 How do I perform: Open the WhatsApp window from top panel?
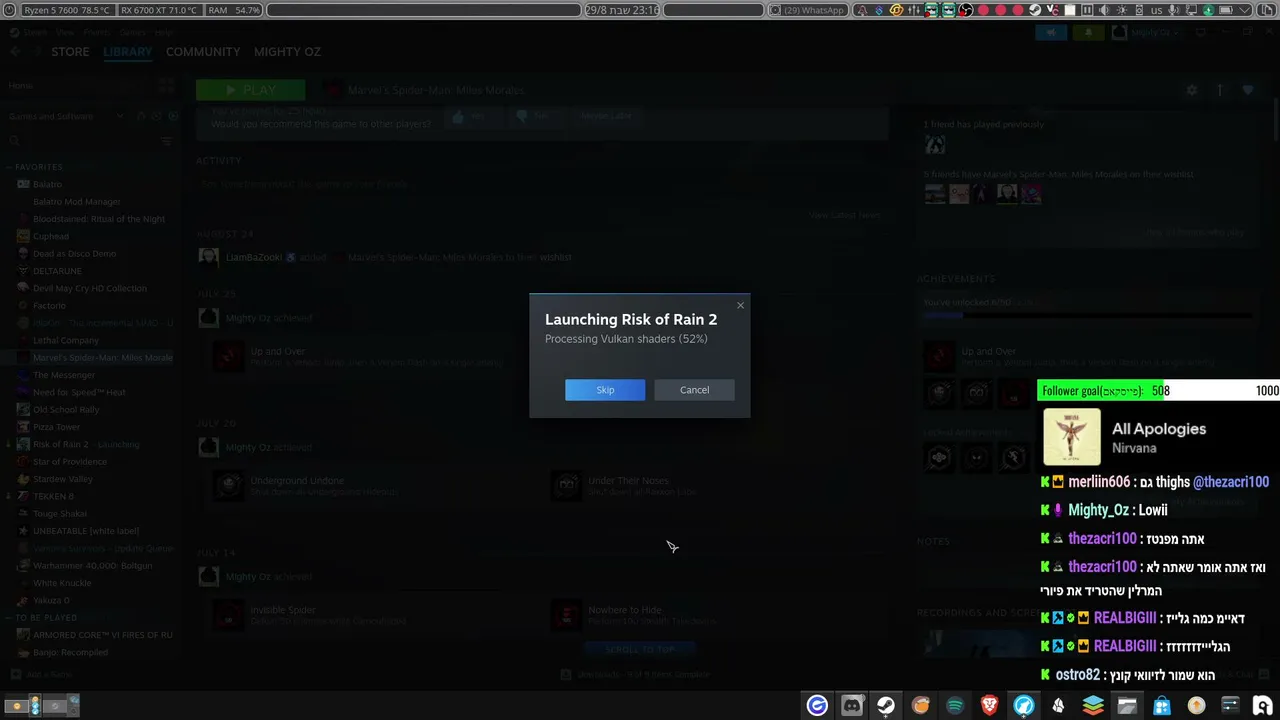806,10
